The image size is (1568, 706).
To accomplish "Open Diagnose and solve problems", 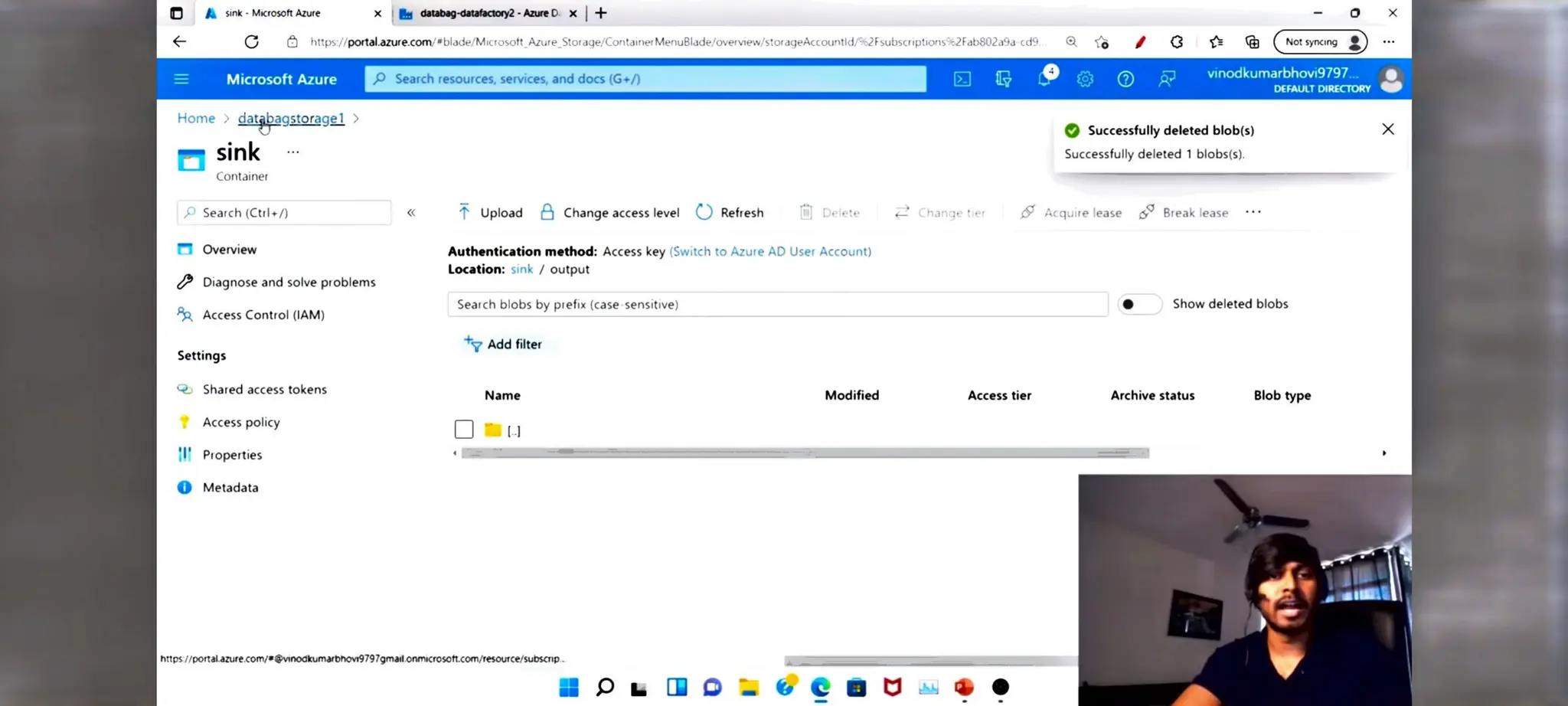I will click(289, 282).
